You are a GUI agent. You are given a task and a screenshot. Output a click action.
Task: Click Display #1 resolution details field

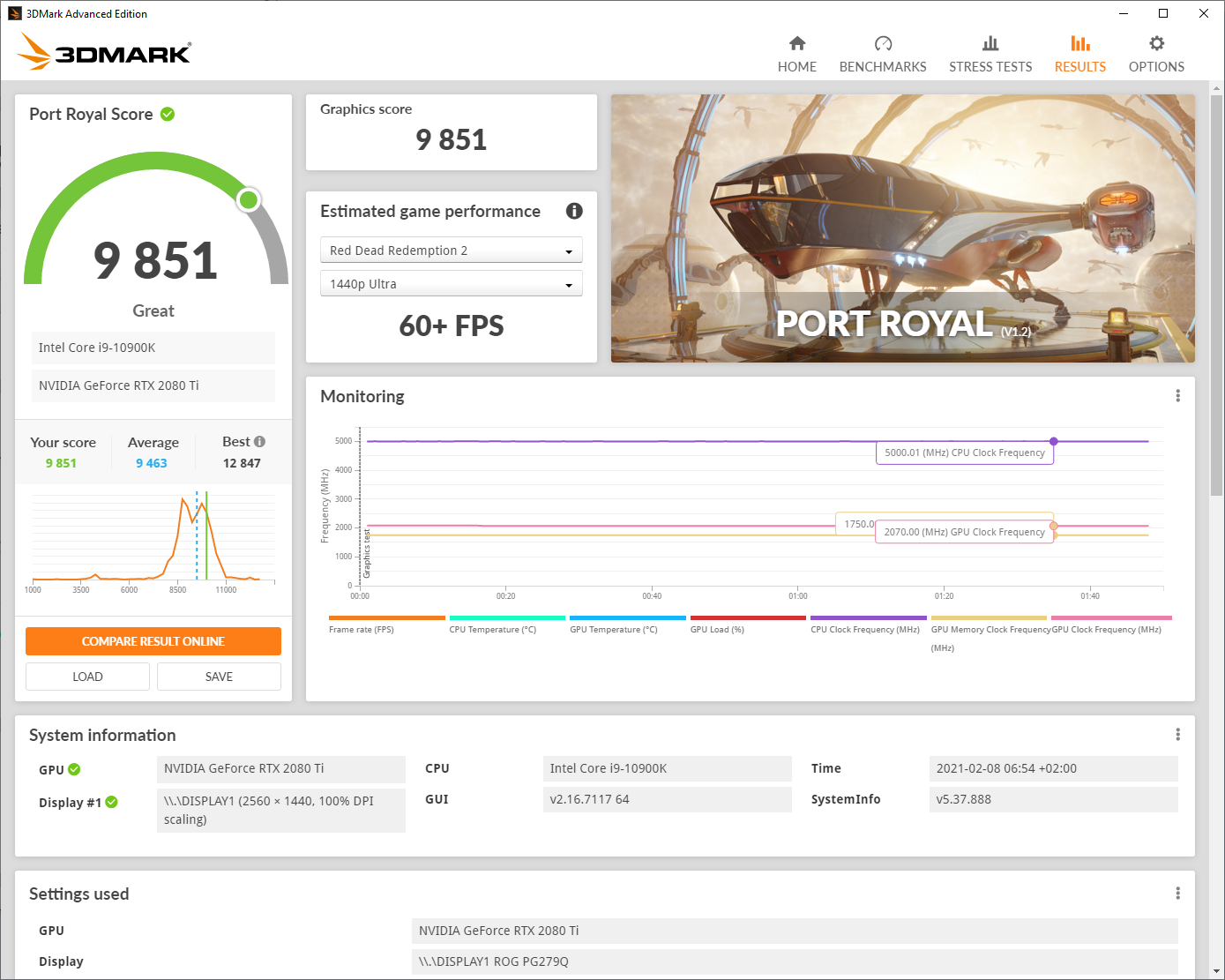[281, 810]
